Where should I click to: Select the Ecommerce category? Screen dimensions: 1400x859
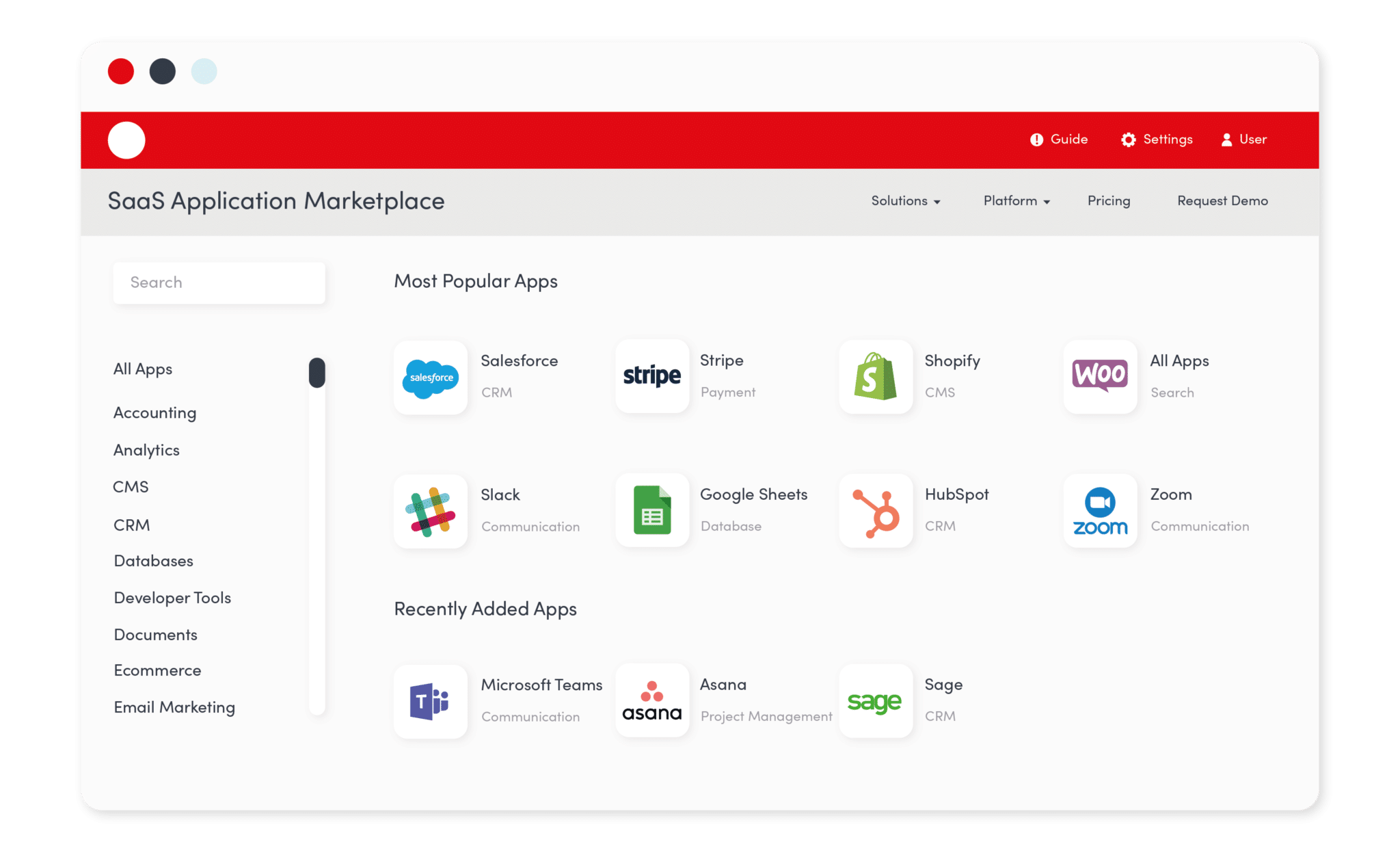[x=157, y=670]
